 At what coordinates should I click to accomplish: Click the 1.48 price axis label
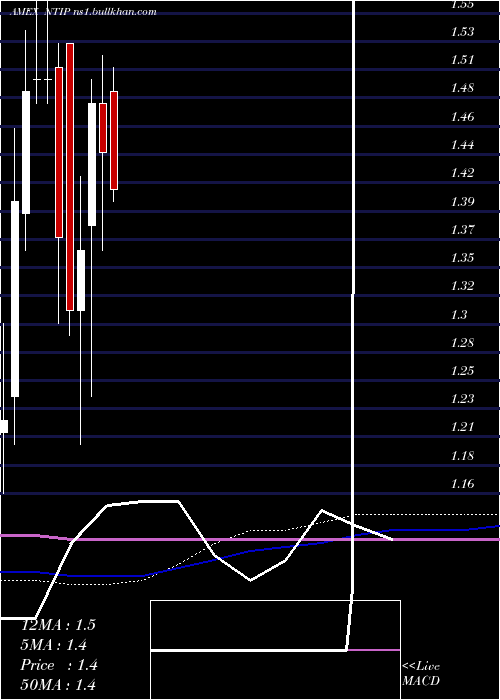[x=462, y=88]
